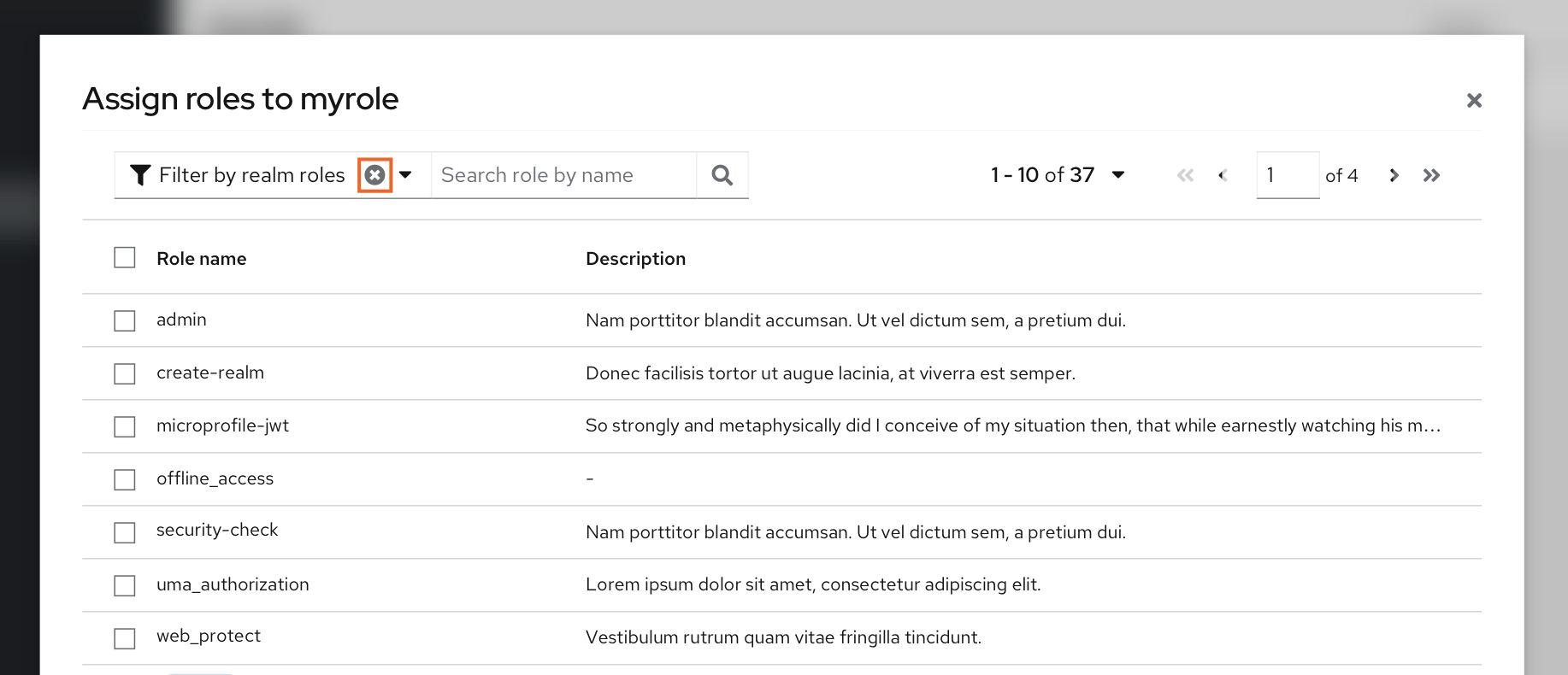Click the funnel filter icon
This screenshot has height=675, width=1568.
[x=140, y=175]
